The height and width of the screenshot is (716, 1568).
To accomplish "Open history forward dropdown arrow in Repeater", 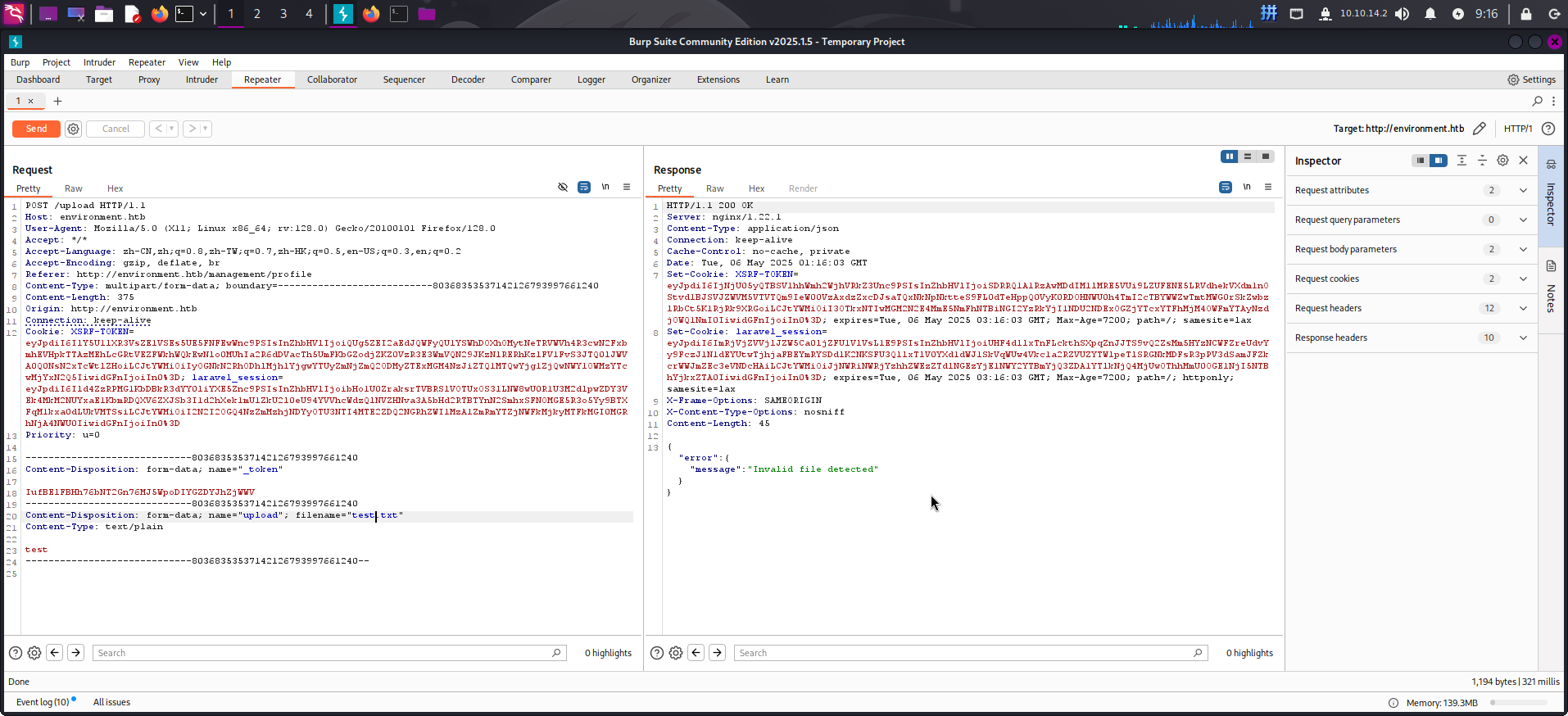I will tap(205, 129).
